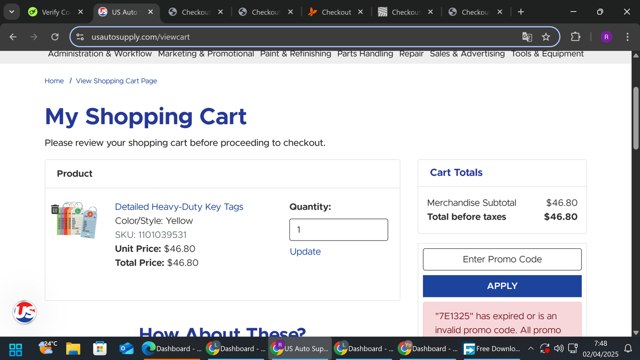640x360 pixels.
Task: Open the site information icon in address bar
Action: (x=80, y=37)
